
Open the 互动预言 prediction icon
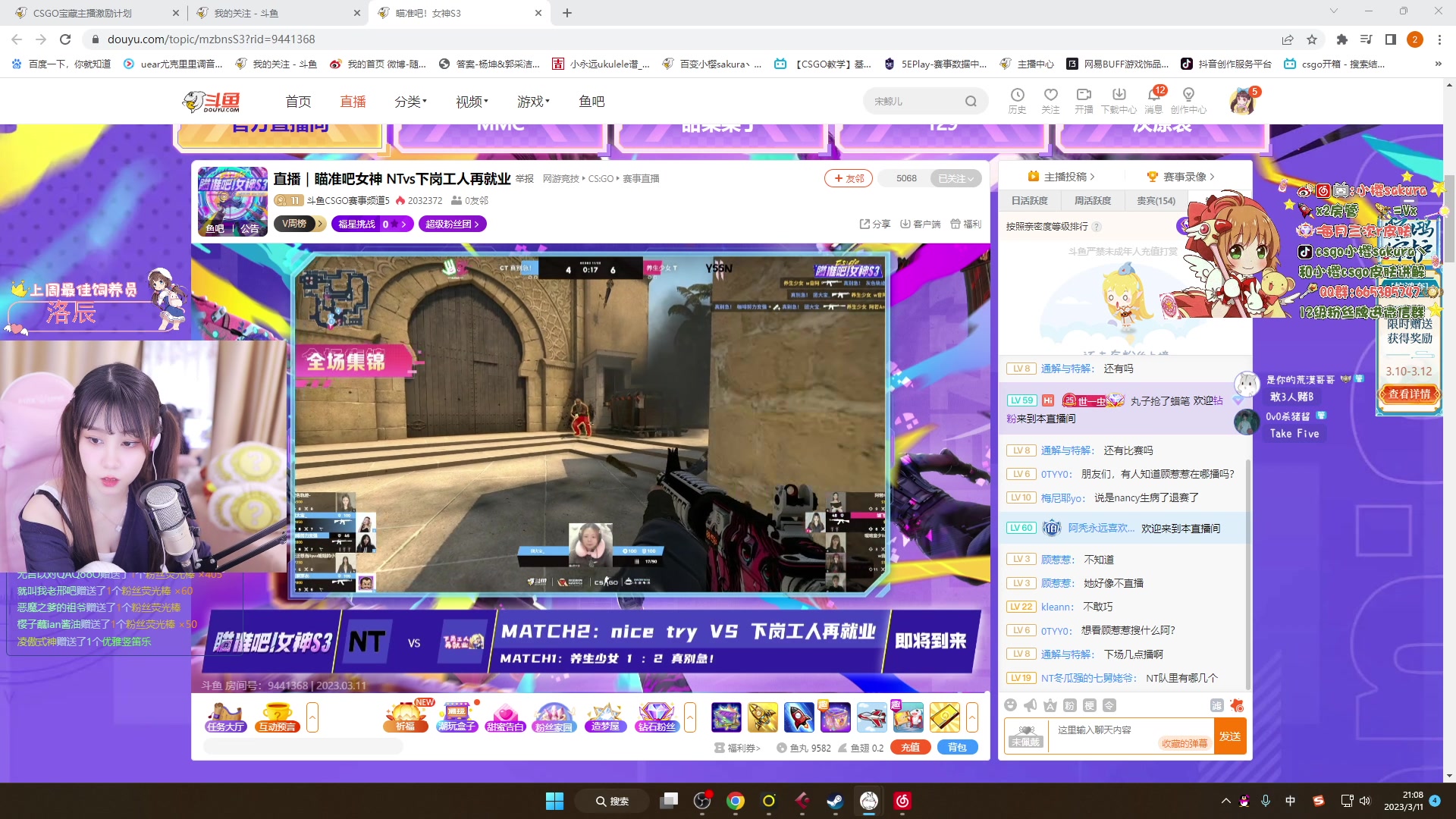coord(278,717)
